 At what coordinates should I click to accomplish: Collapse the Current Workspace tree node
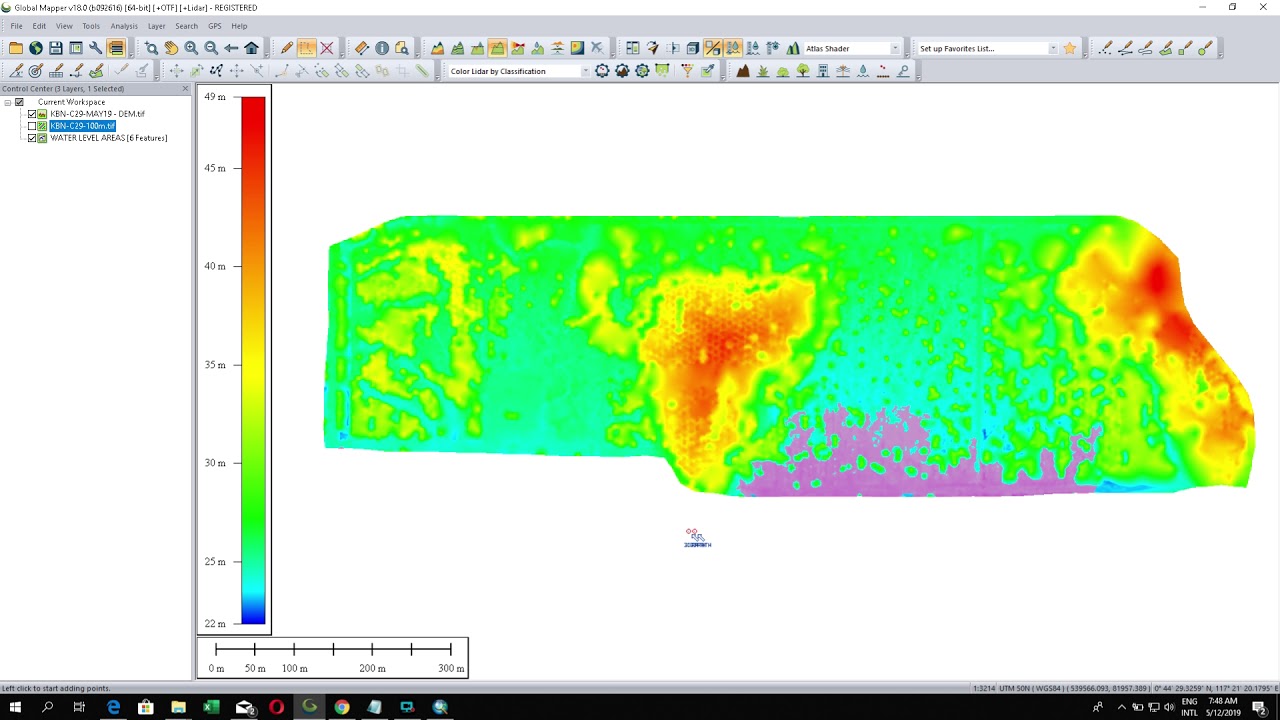click(7, 102)
